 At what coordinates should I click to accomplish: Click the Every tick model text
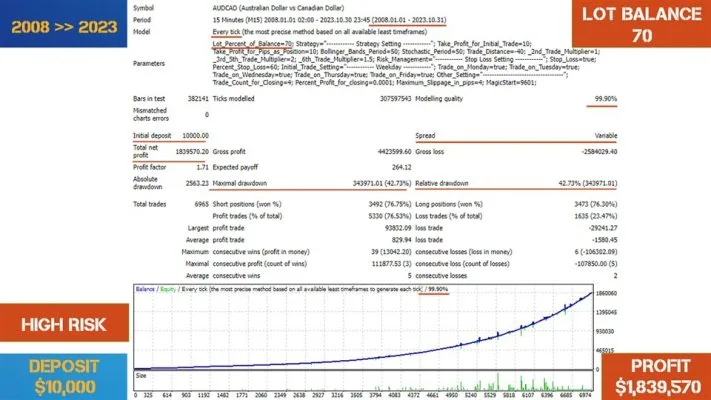click(x=226, y=32)
